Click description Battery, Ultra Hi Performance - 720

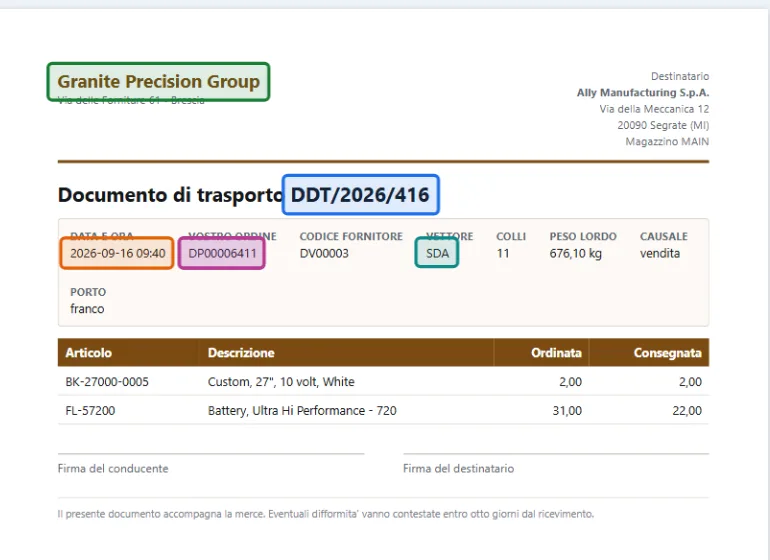point(302,411)
